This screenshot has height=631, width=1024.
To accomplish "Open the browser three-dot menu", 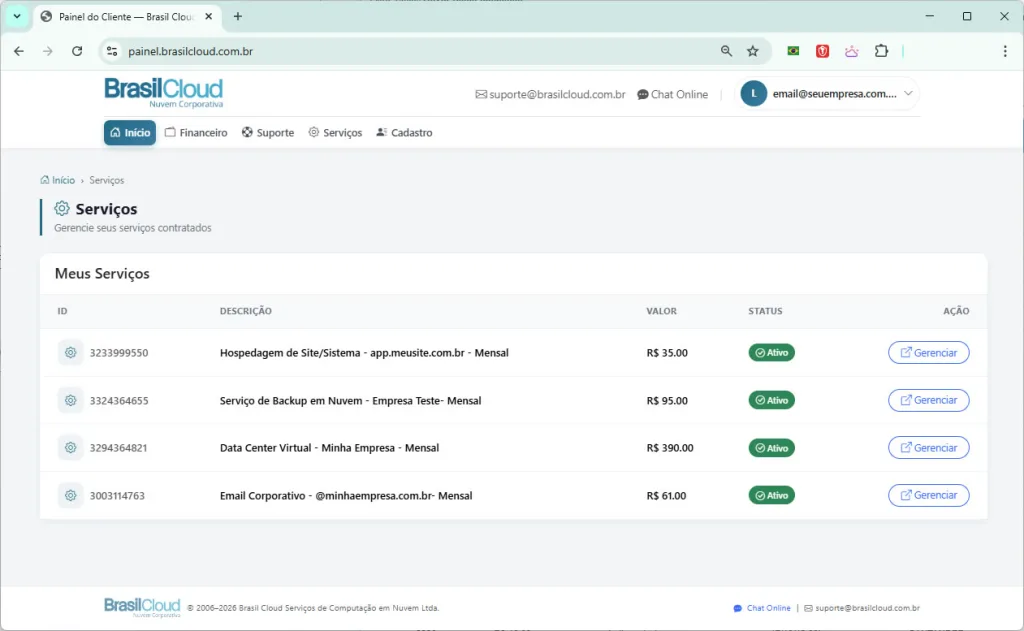I will (1004, 50).
